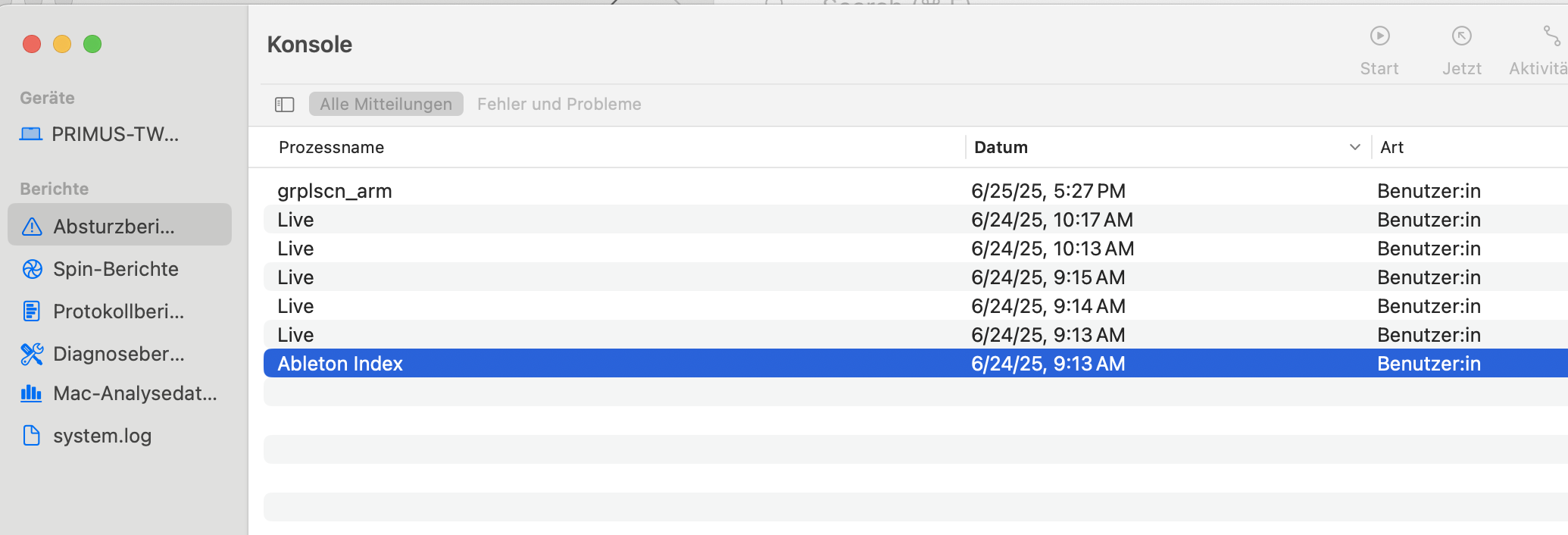This screenshot has width=1568, height=535.
Task: Select the PRIMUS-TW device
Action: point(114,134)
